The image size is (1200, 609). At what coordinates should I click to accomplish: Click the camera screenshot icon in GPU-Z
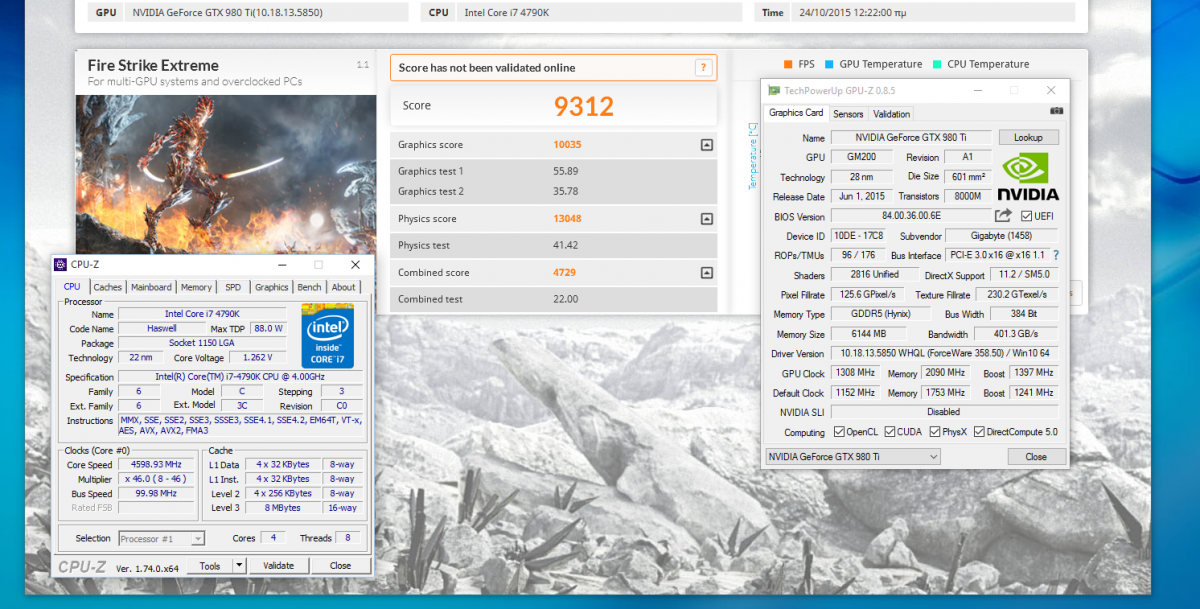pyautogui.click(x=1056, y=113)
